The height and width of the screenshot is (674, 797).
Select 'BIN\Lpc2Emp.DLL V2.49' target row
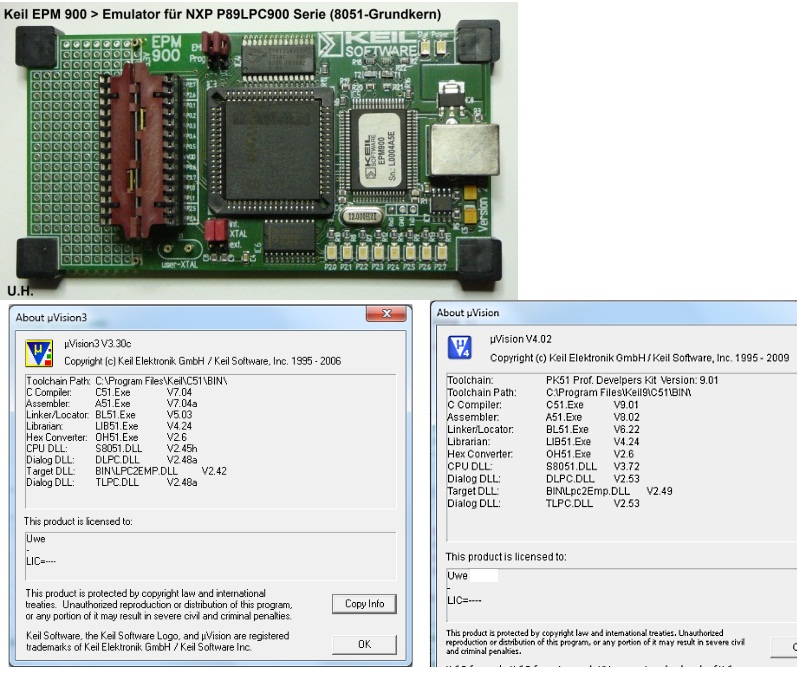[x=560, y=492]
